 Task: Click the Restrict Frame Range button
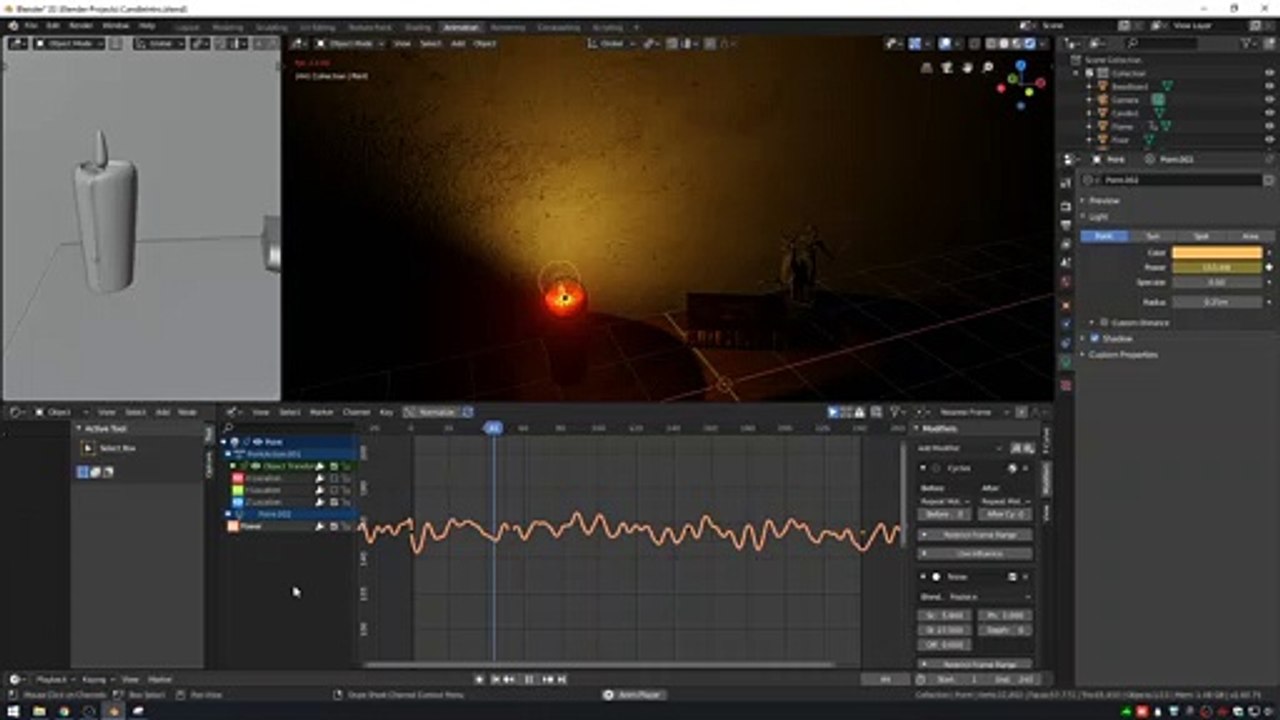tap(975, 535)
